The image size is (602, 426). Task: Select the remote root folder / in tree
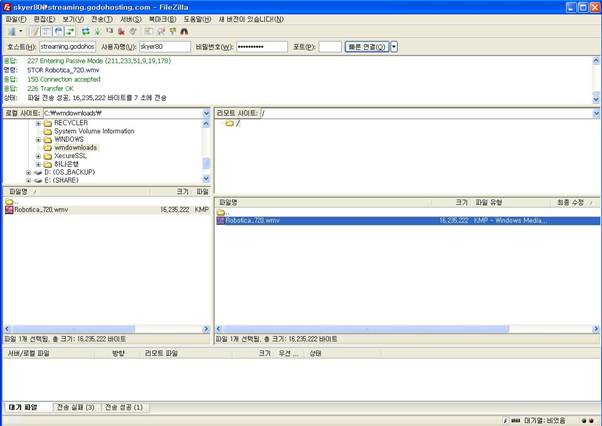238,123
